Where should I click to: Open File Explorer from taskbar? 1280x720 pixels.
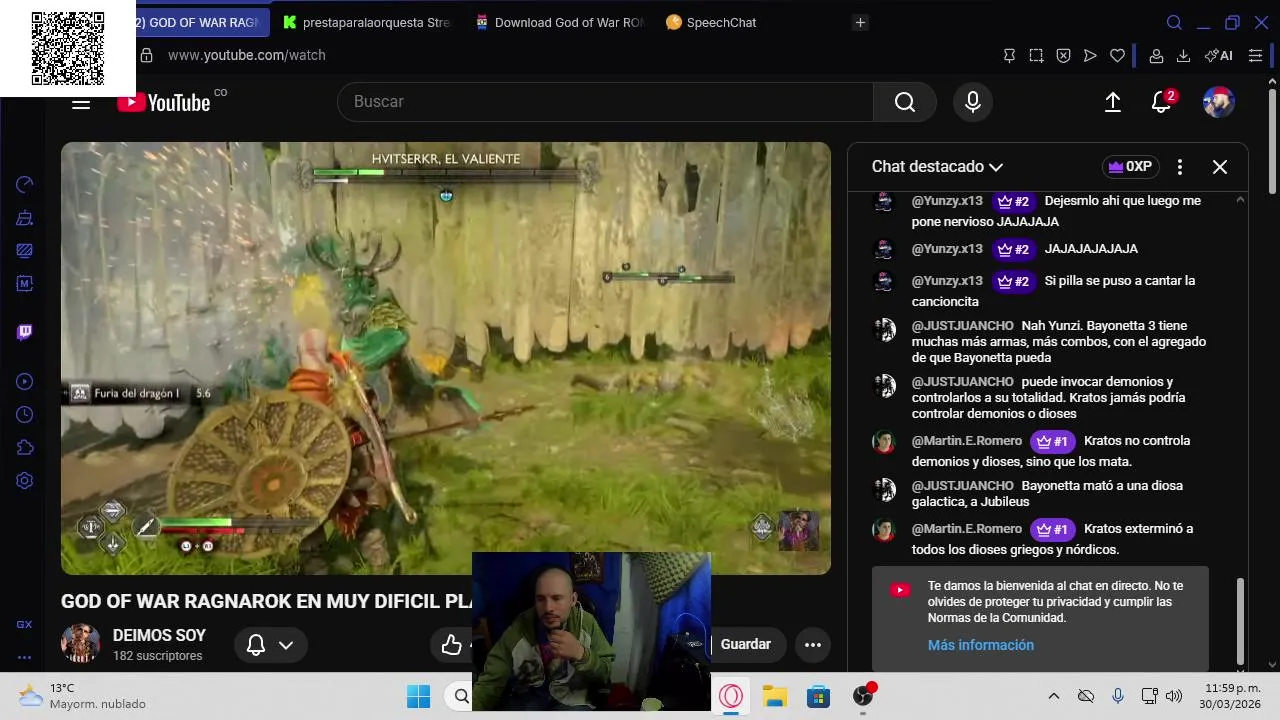pos(775,696)
